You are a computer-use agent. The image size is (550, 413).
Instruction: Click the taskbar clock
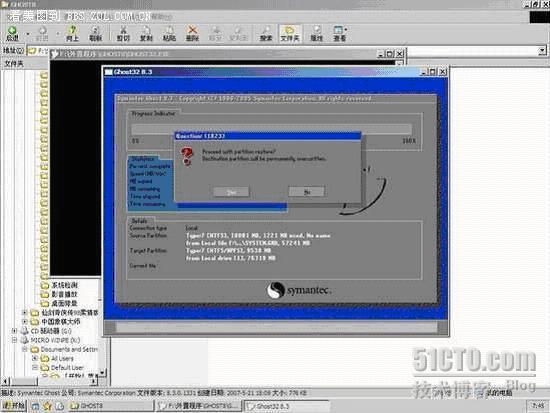[538, 406]
